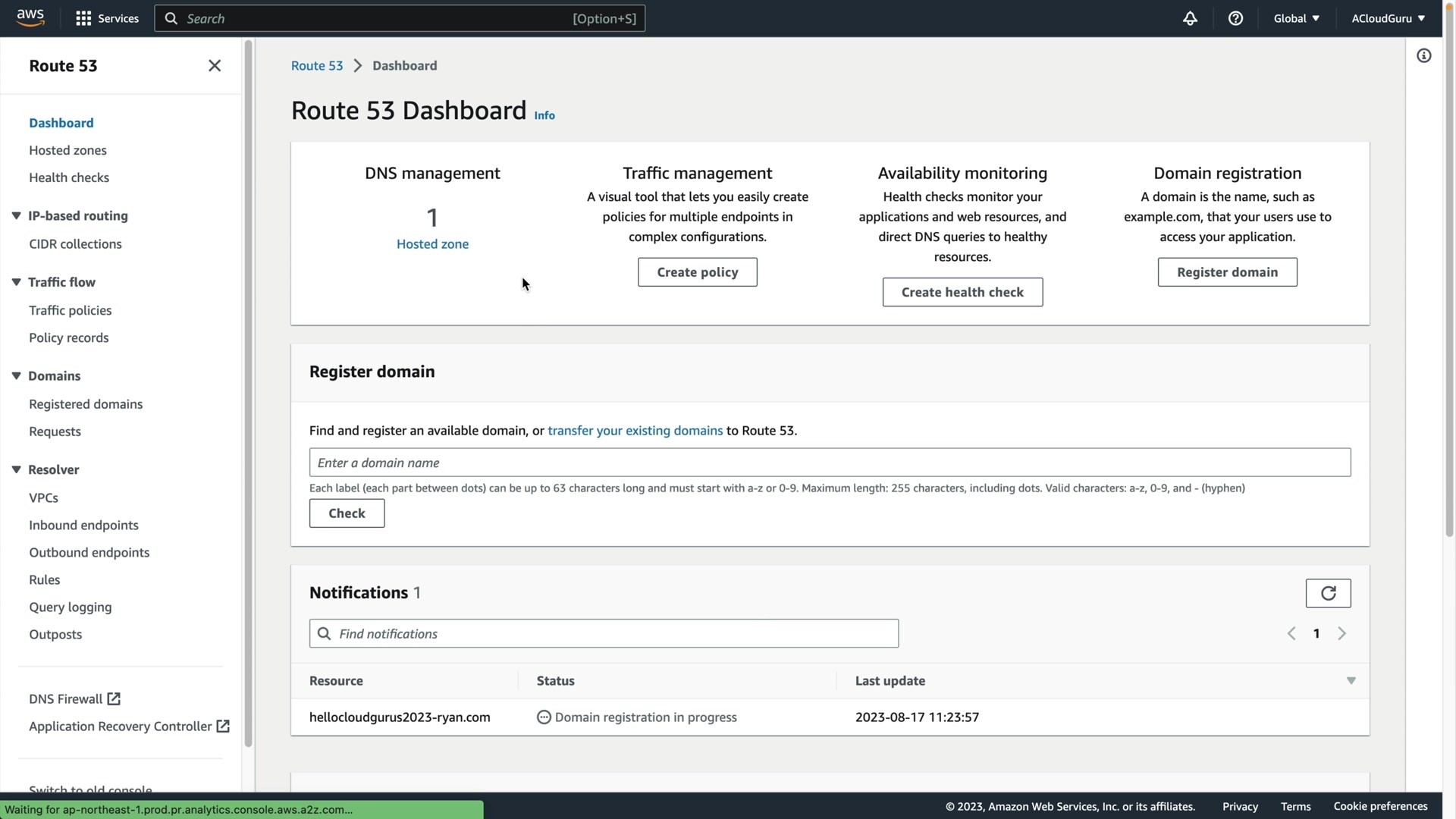Sort by Last update column arrow
1456x819 pixels.
coord(1351,681)
